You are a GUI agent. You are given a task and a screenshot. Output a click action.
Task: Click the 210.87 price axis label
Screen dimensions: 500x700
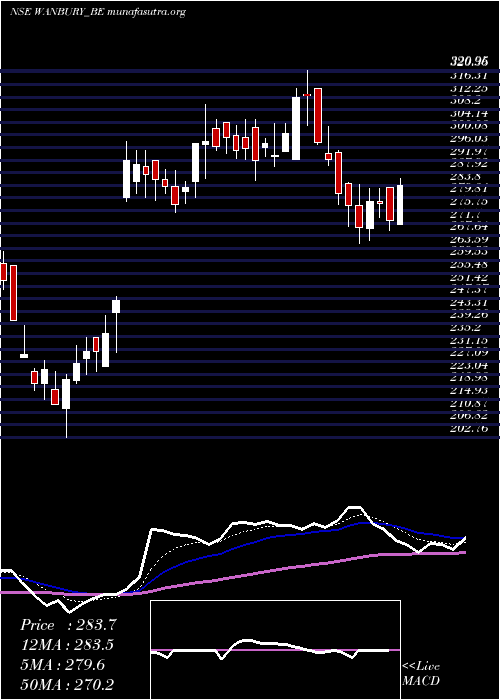point(468,403)
